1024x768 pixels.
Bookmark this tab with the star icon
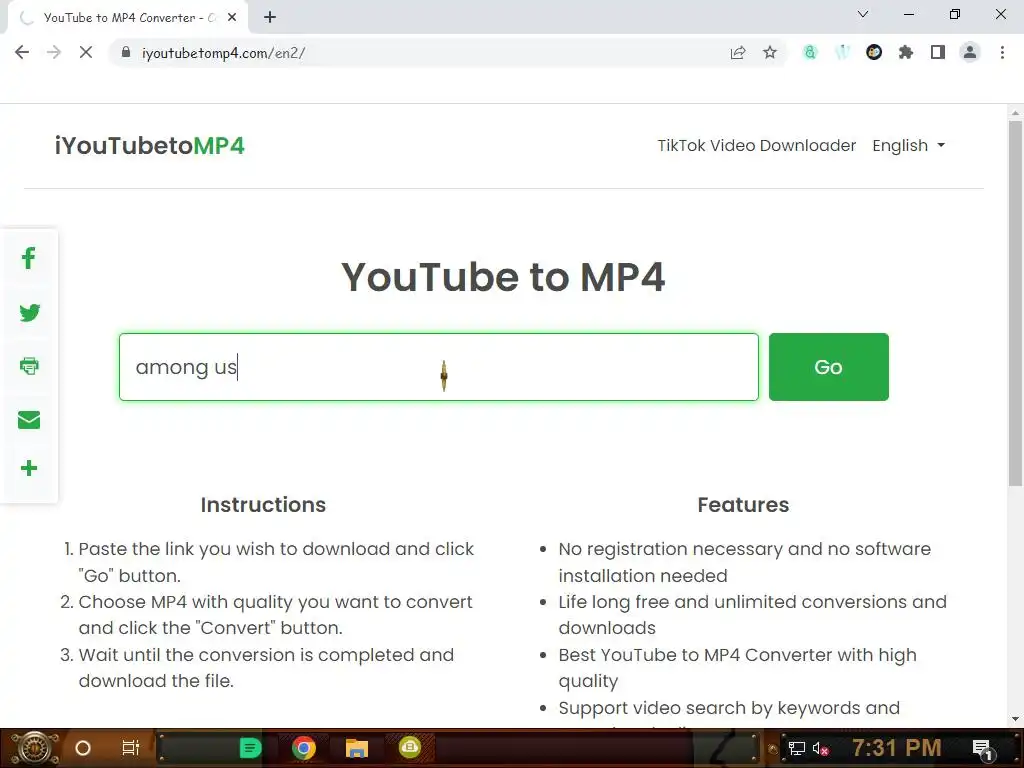click(770, 52)
